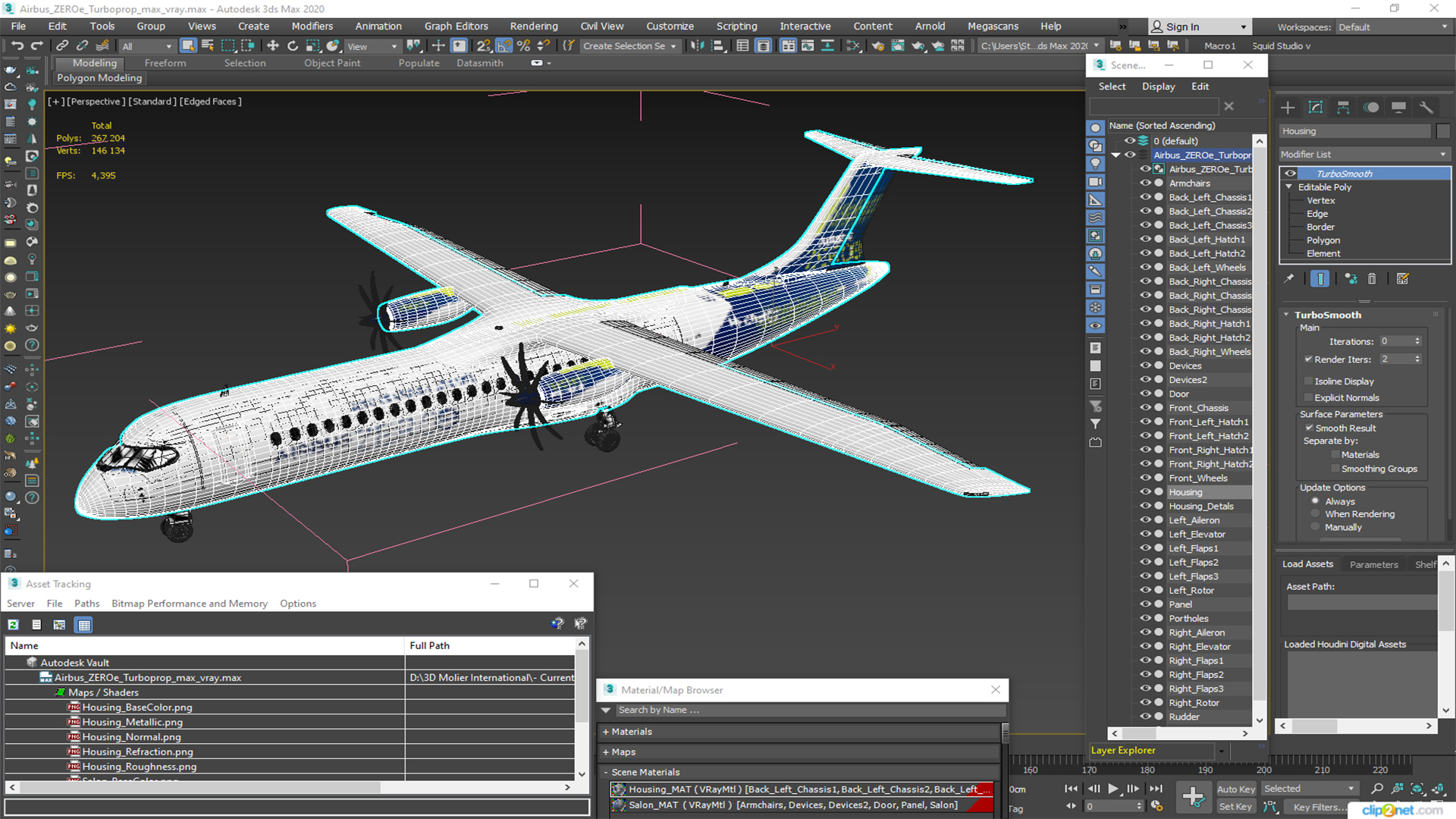Enable the Isoline Display checkbox
Viewport: 1456px width, 819px height.
click(1308, 381)
